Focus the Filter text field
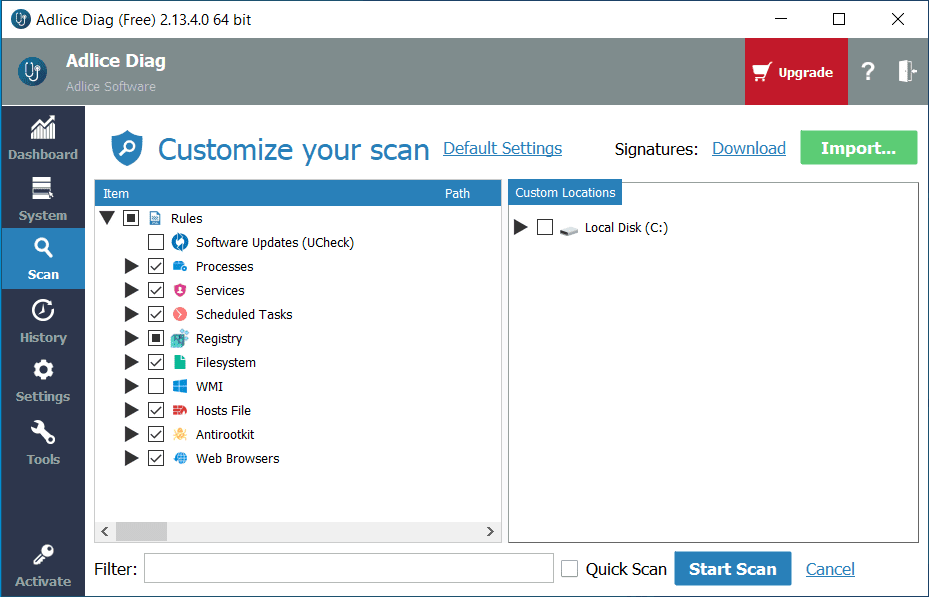The image size is (929, 597). coord(349,569)
